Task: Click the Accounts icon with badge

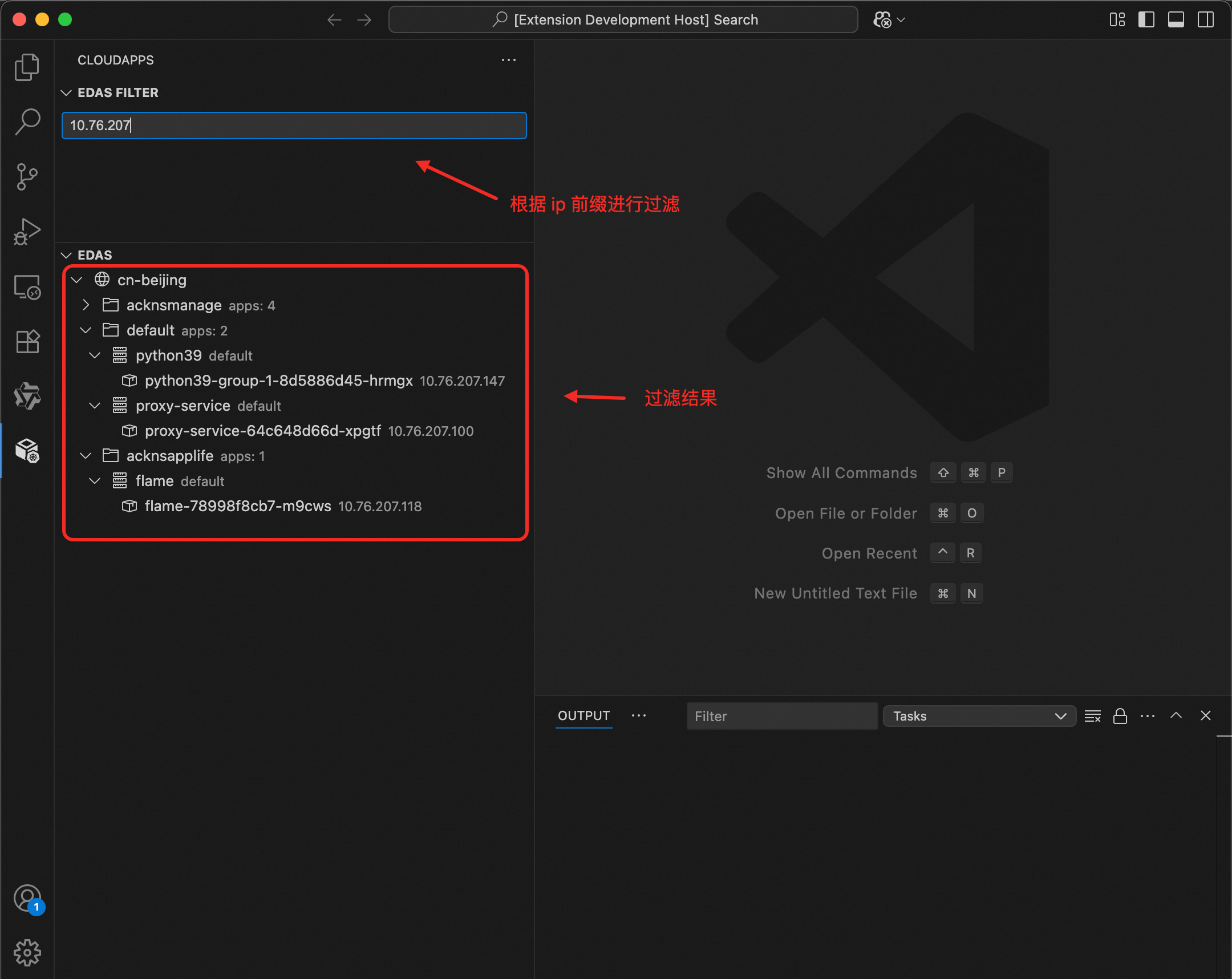Action: click(x=27, y=899)
